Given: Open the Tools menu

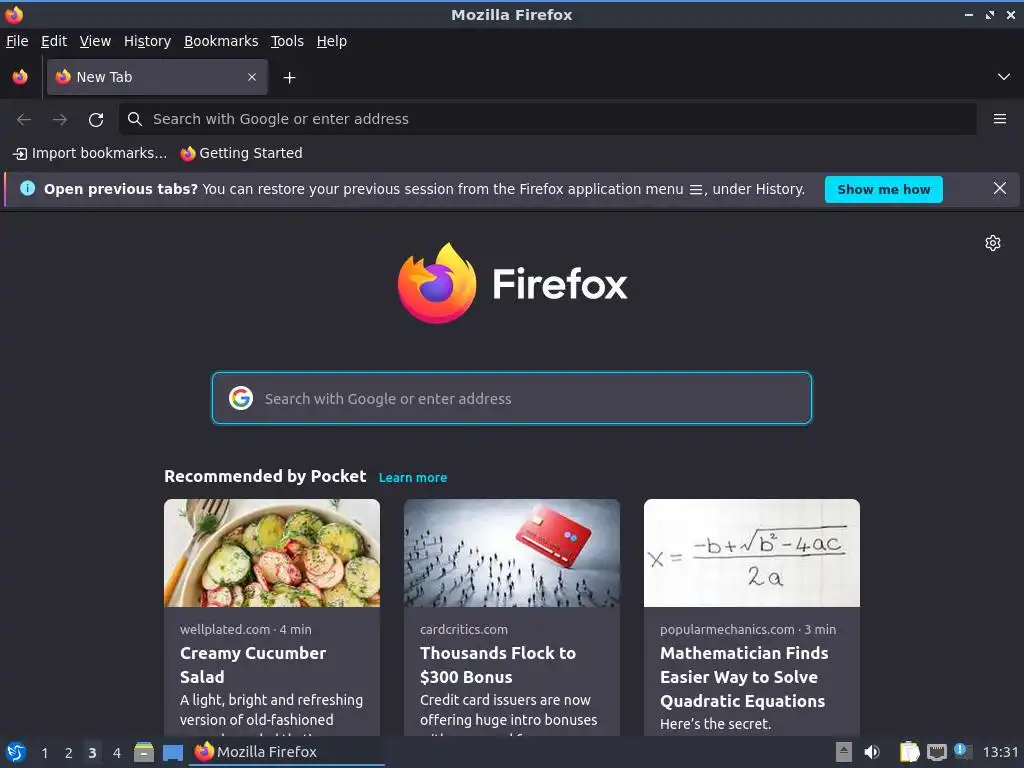Looking at the screenshot, I should (287, 41).
